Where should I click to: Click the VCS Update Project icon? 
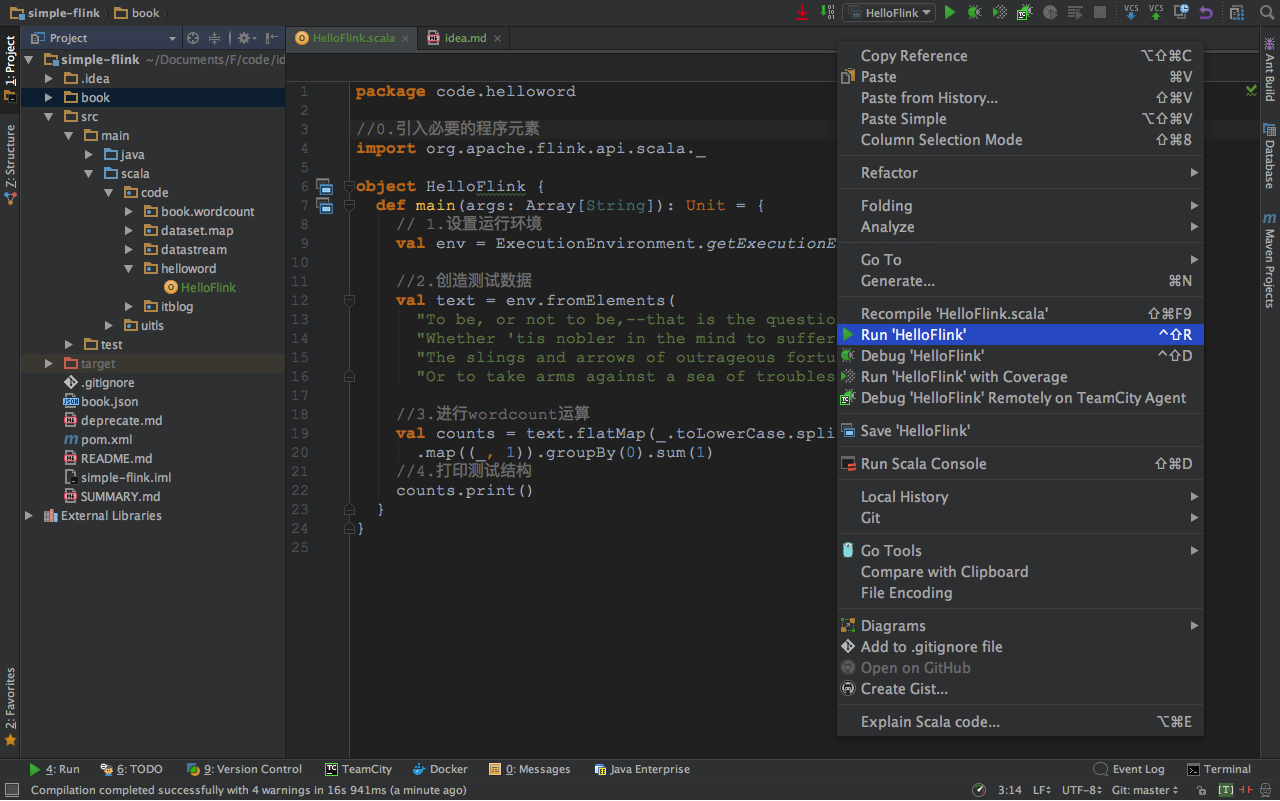pos(1131,12)
